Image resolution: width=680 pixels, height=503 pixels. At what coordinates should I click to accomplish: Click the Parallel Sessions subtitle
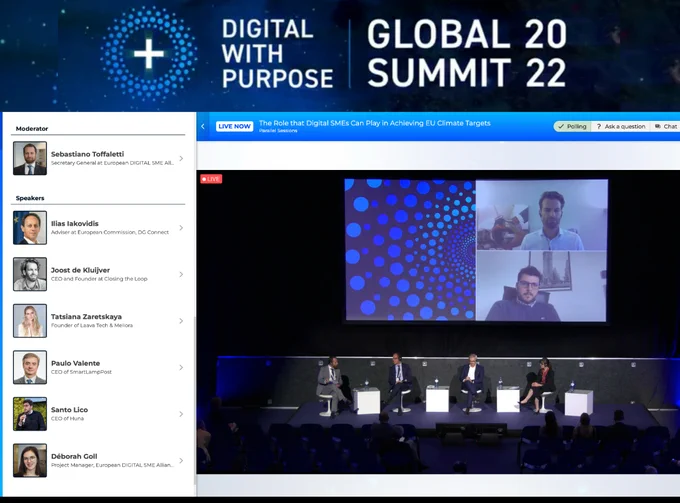tap(278, 131)
